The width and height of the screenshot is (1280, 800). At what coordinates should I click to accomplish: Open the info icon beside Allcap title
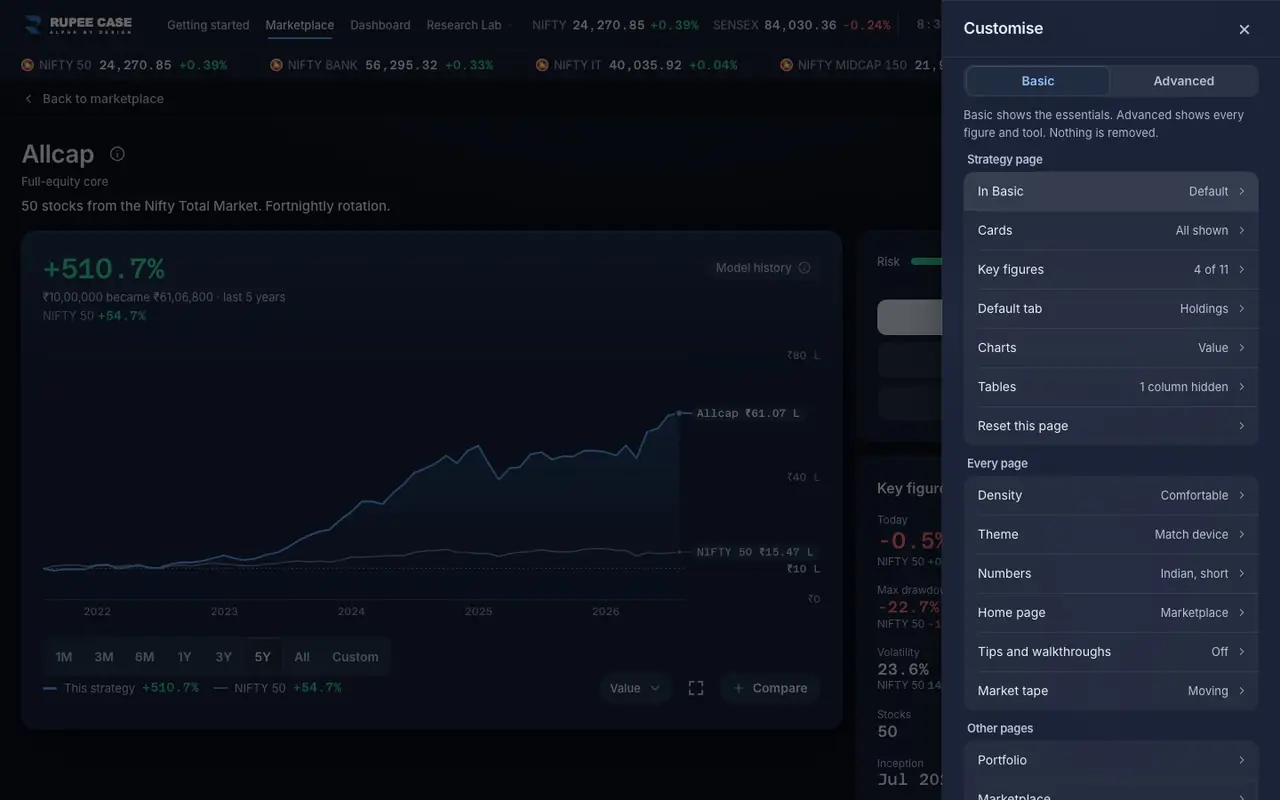pyautogui.click(x=117, y=154)
